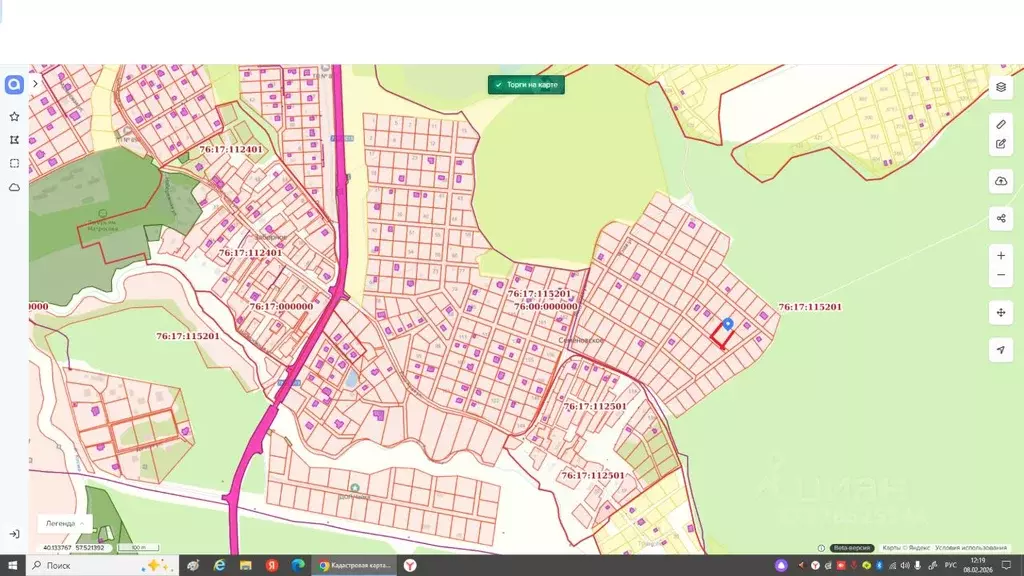Expand the 'Легенда' legend panel
The width and height of the screenshot is (1024, 576).
tap(65, 523)
